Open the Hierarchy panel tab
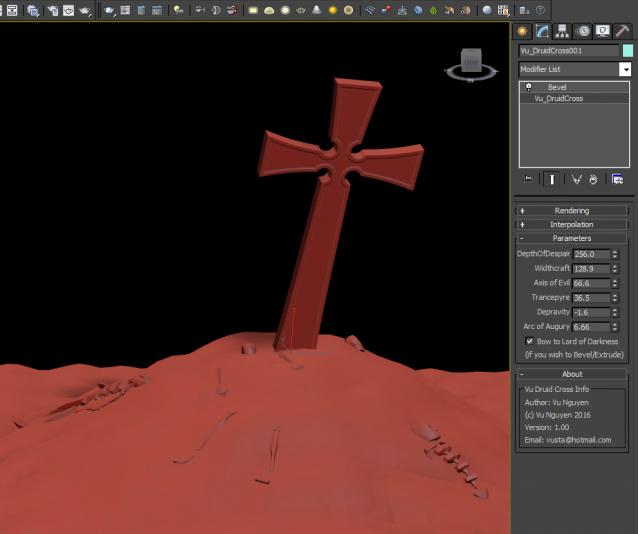Image resolution: width=638 pixels, height=534 pixels. coord(562,31)
